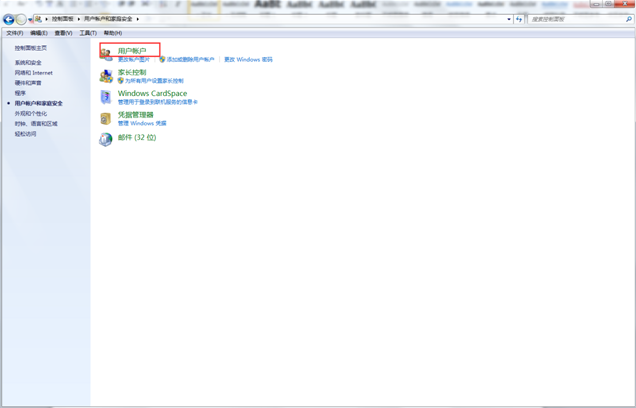Open the 凭据管理器 heading link
The width and height of the screenshot is (636, 408).
135,115
